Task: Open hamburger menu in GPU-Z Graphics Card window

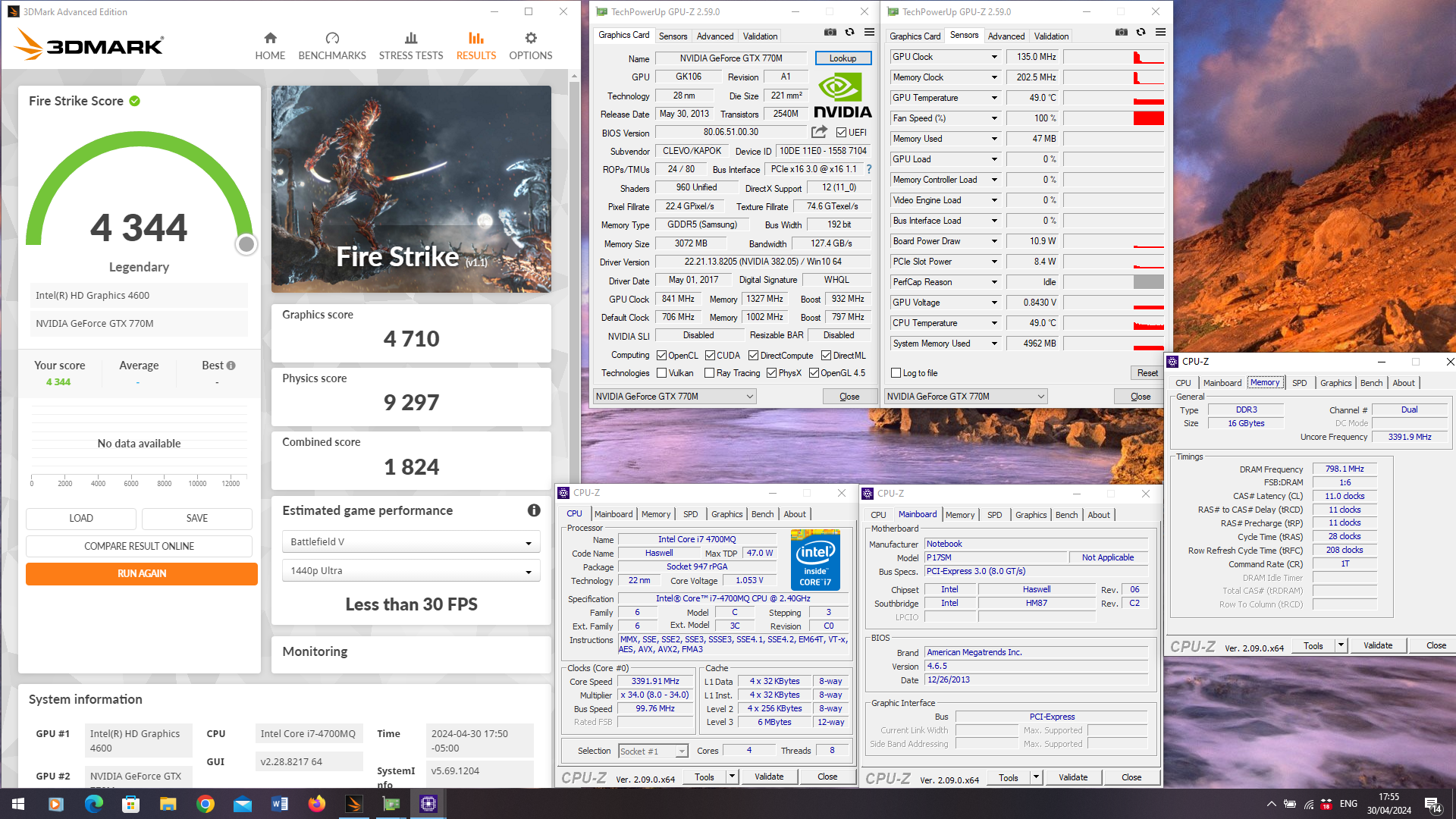Action: pos(870,33)
